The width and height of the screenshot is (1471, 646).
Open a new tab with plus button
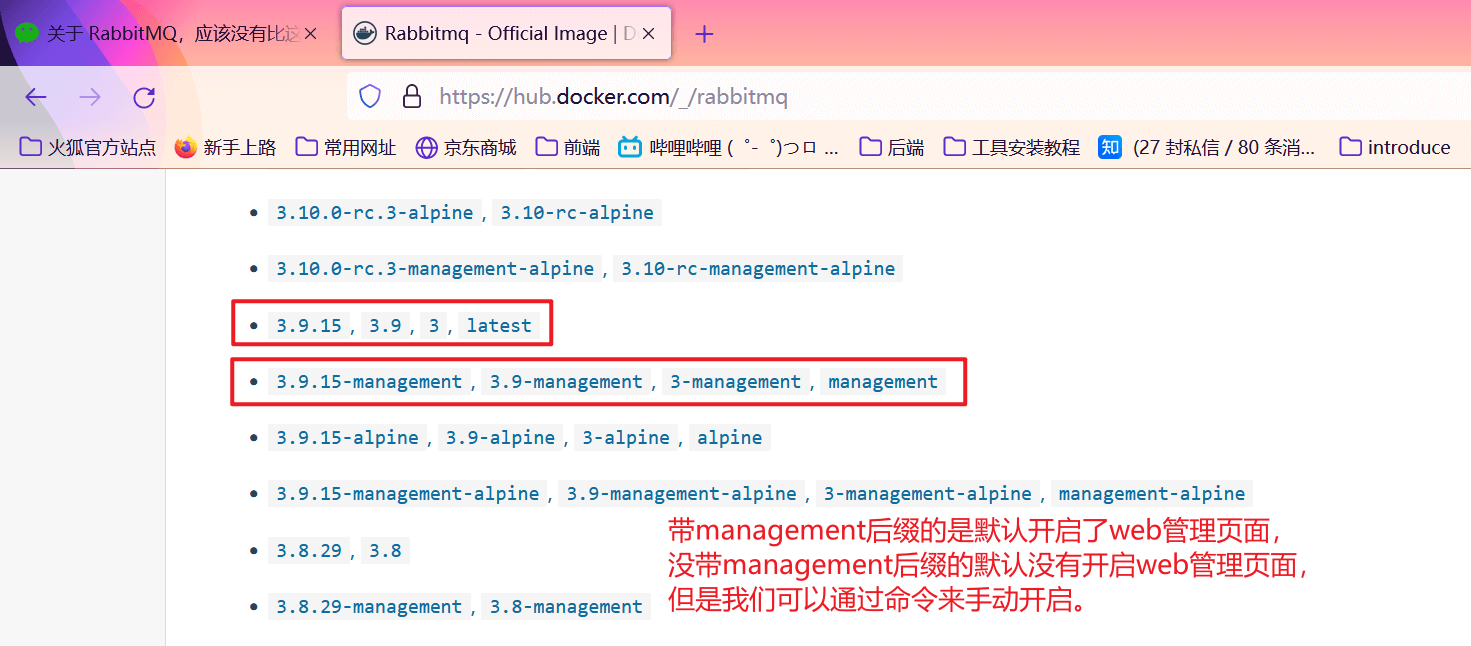[704, 34]
